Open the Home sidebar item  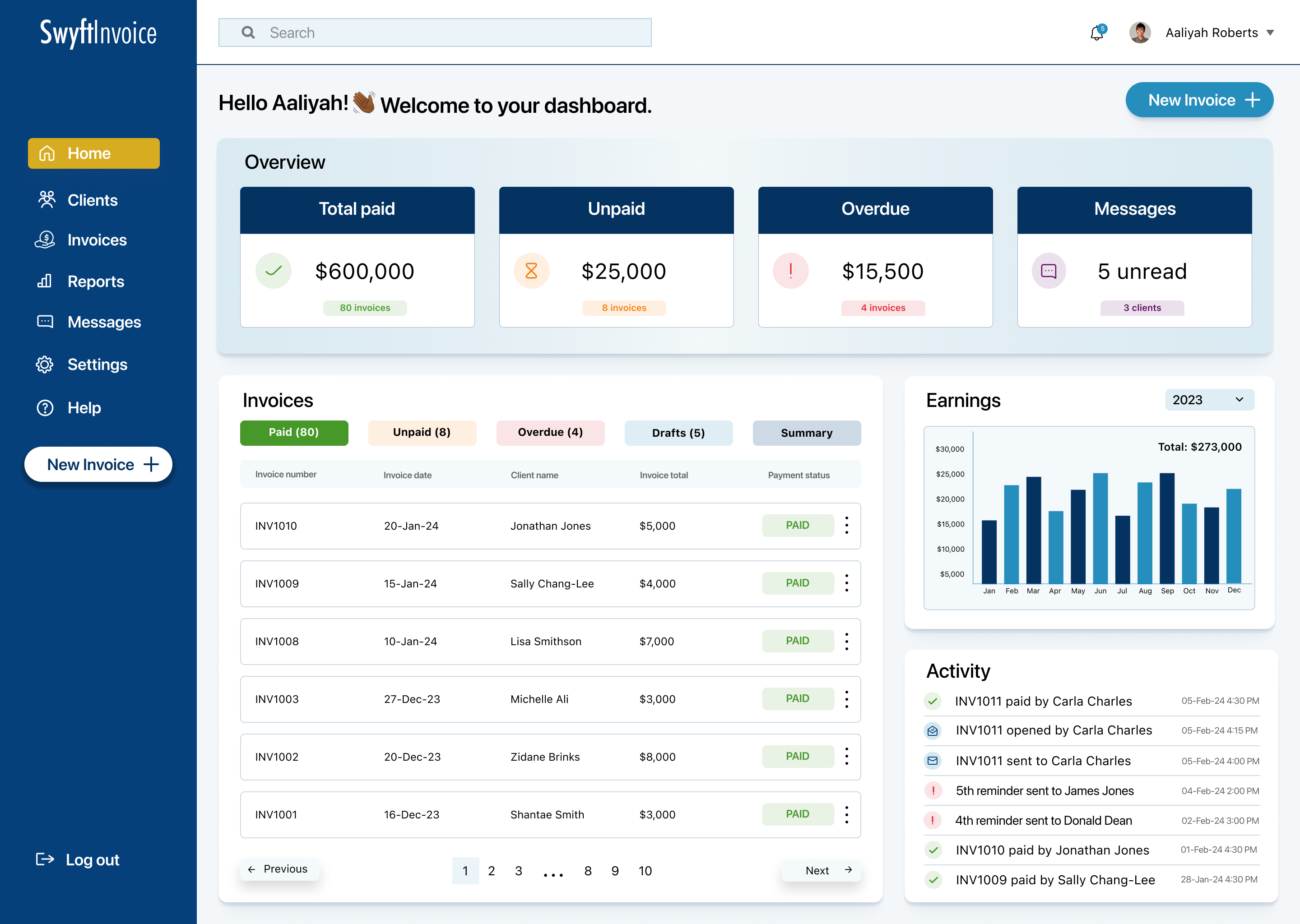tap(94, 153)
